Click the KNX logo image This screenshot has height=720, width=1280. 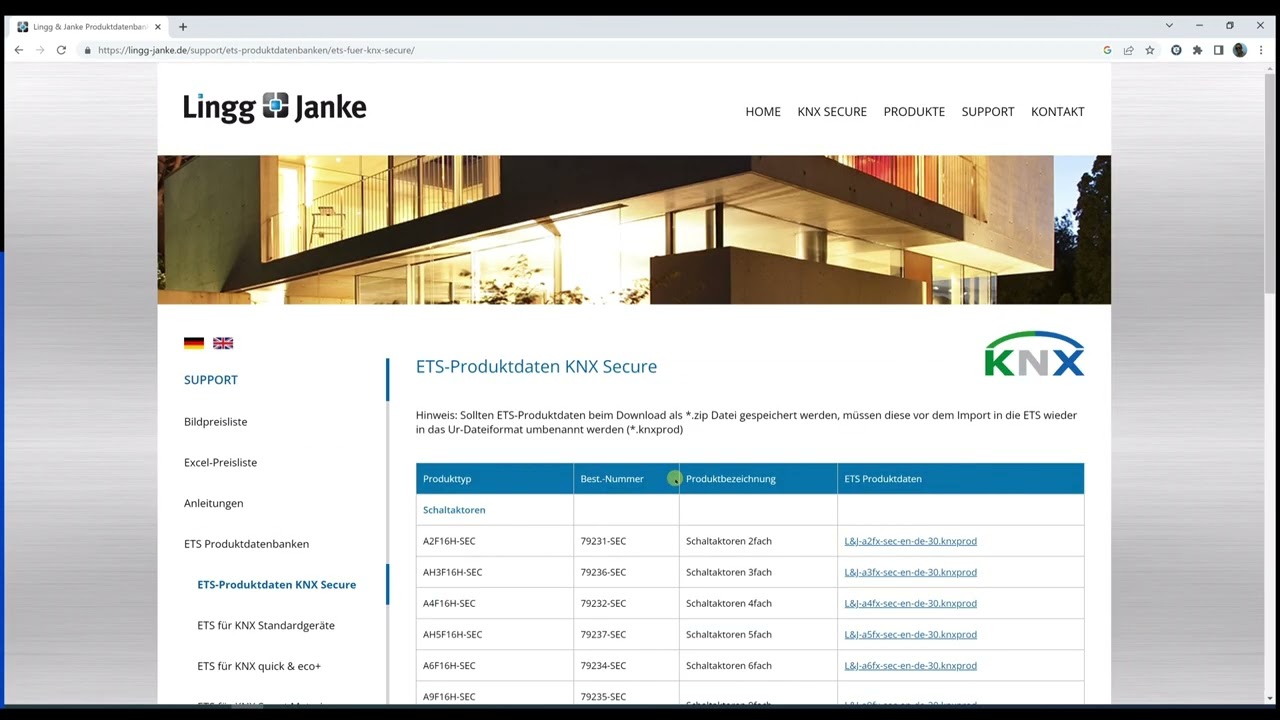click(x=1034, y=354)
